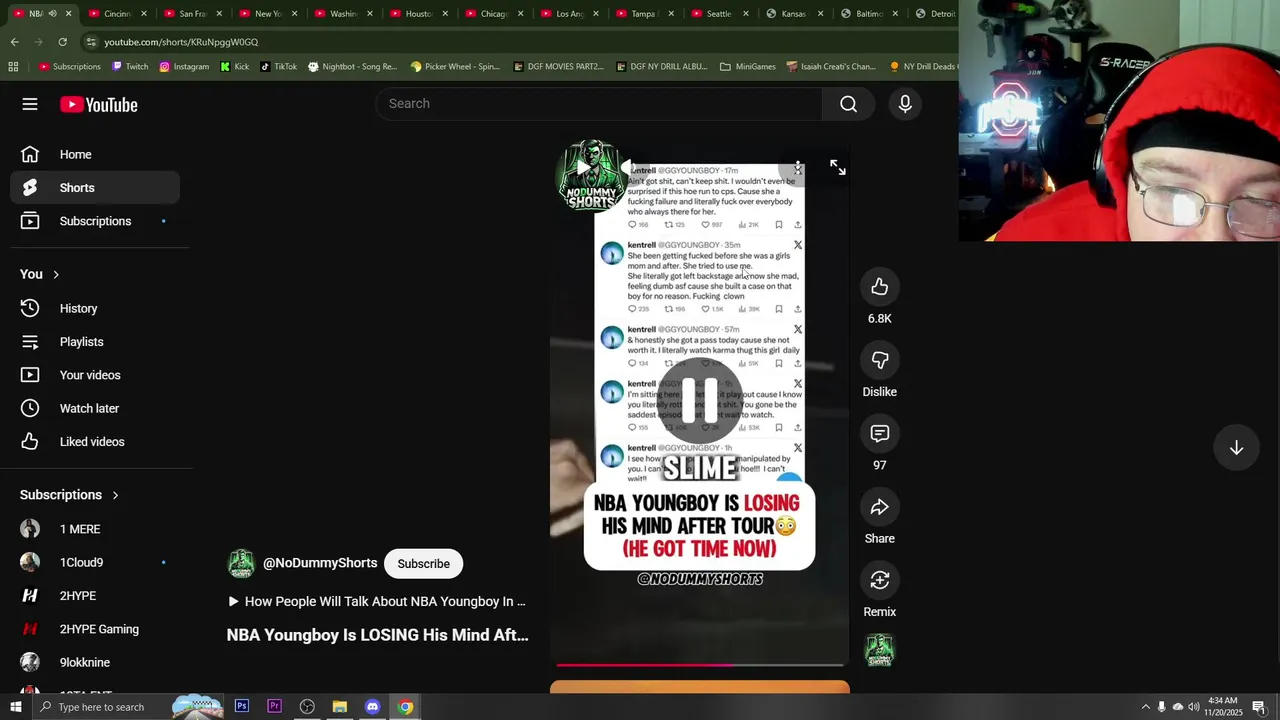Viewport: 1280px width, 720px height.
Task: Toggle the pause overlay on the video
Action: [x=700, y=400]
